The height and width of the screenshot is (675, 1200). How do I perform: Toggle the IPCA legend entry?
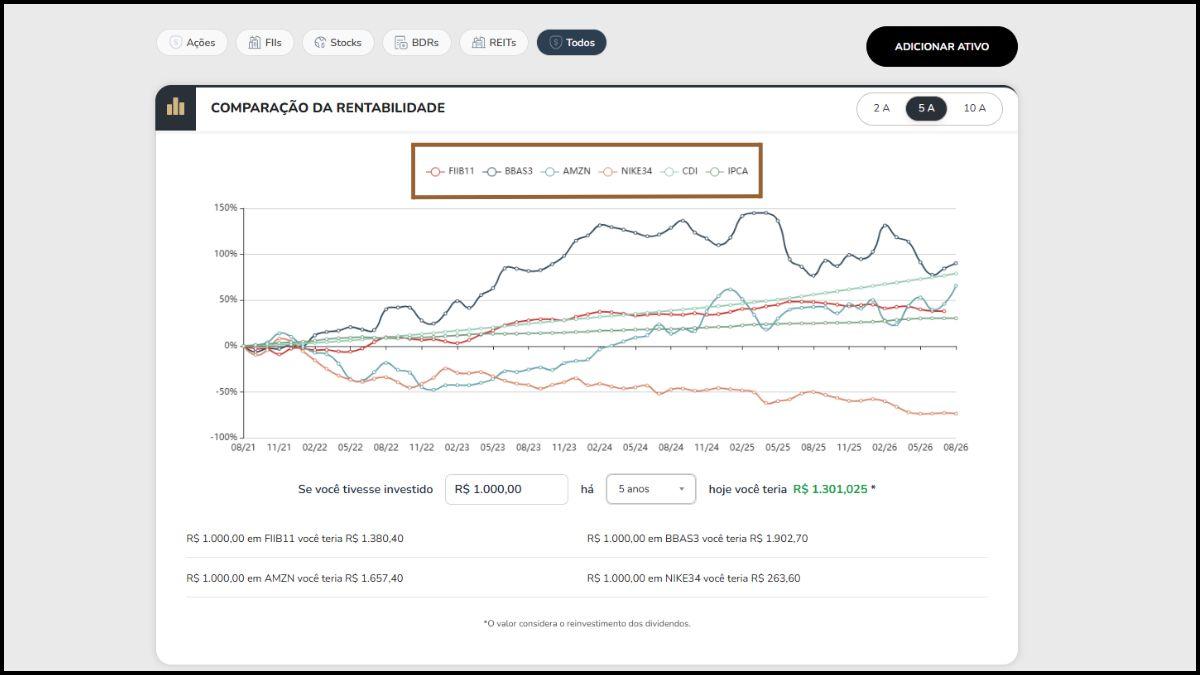pos(727,171)
